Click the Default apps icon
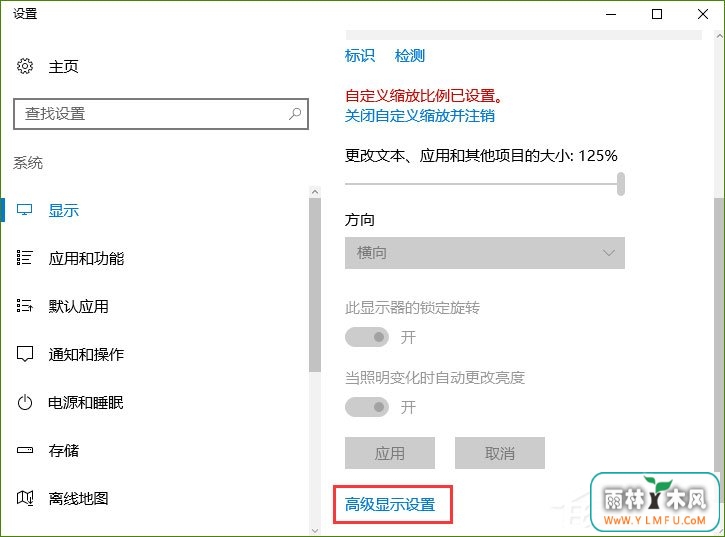The height and width of the screenshot is (537, 725). pos(25,306)
